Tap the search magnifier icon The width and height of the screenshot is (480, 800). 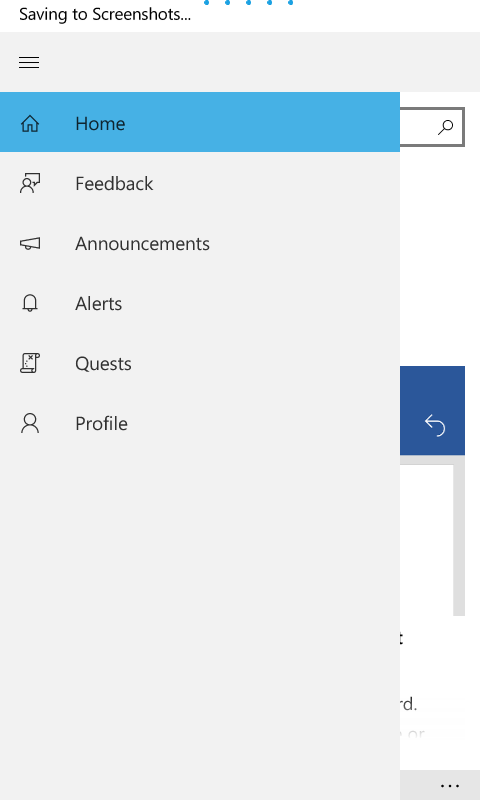pos(445,127)
